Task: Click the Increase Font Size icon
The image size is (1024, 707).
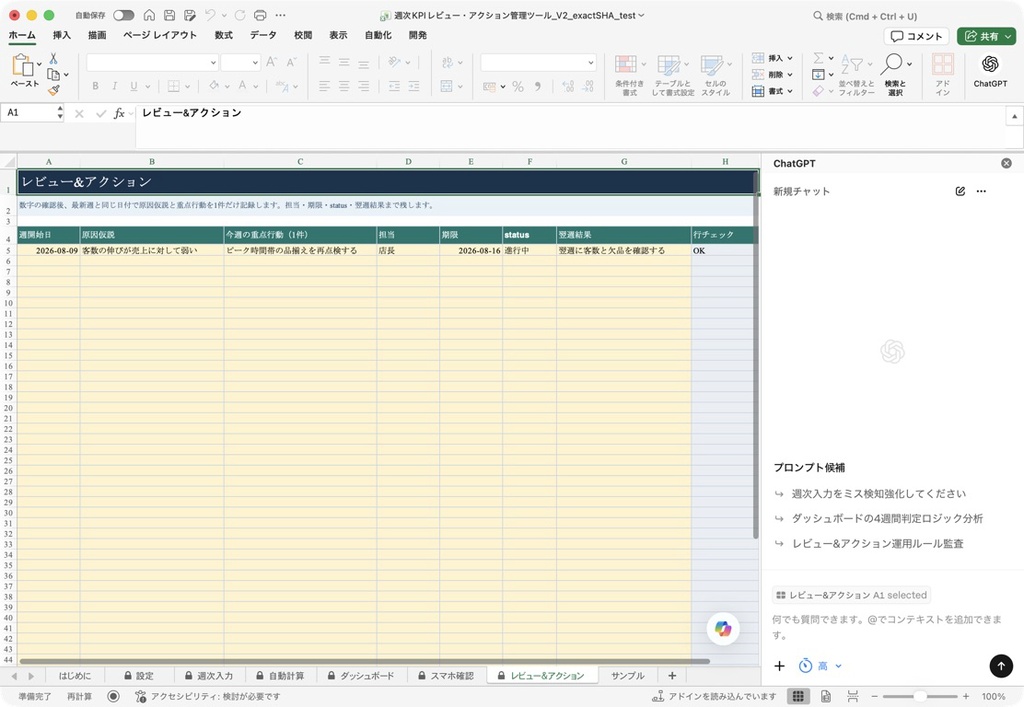Action: pyautogui.click(x=272, y=62)
